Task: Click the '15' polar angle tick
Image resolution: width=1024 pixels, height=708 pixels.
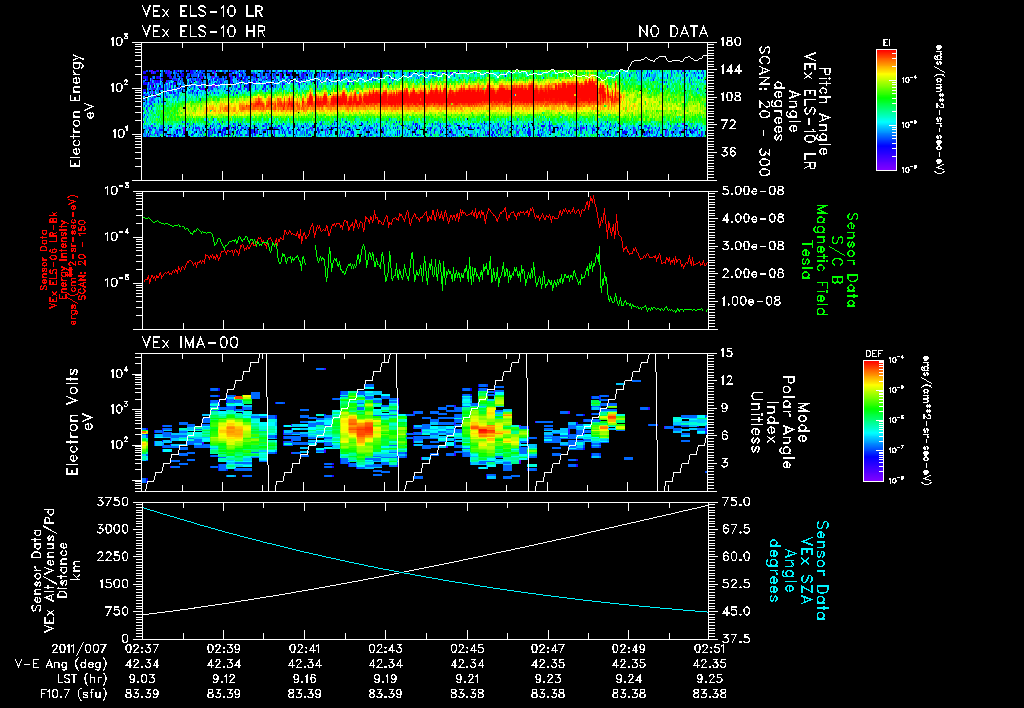Action: click(x=726, y=353)
